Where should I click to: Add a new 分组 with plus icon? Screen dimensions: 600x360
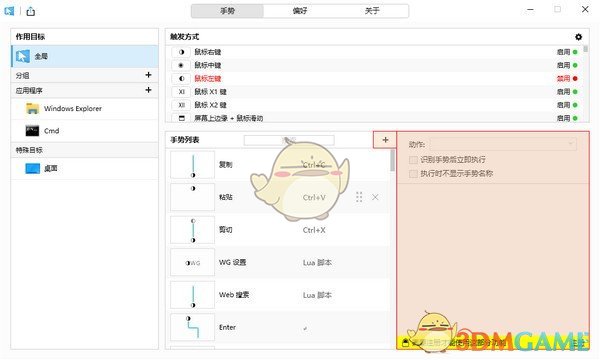(148, 75)
